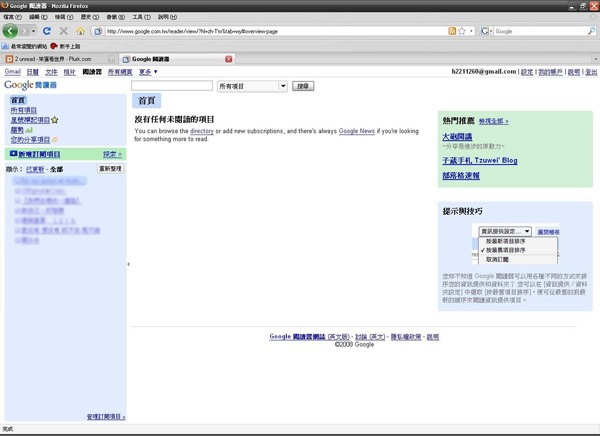Viewport: 600px width, 436px height.
Task: Click inside the Firefox Google search box
Action: (540, 31)
